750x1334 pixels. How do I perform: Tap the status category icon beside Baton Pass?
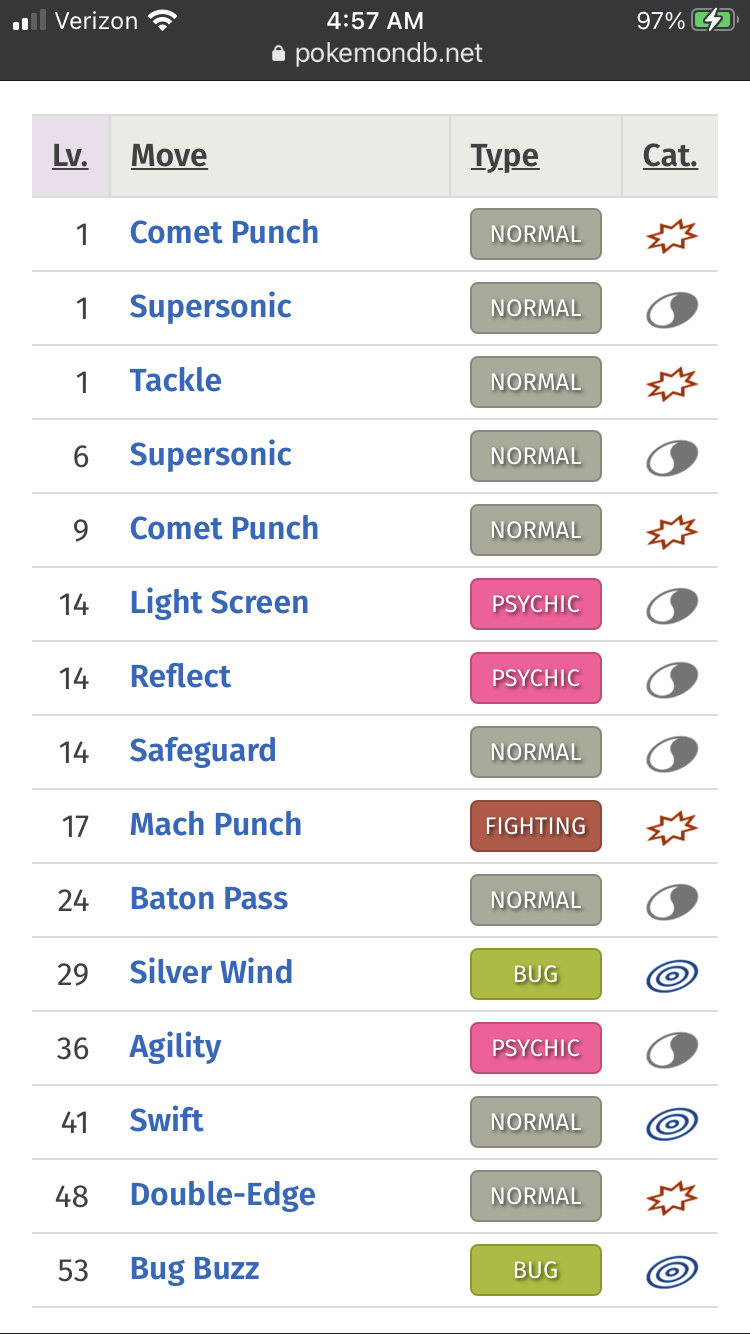pos(671,900)
